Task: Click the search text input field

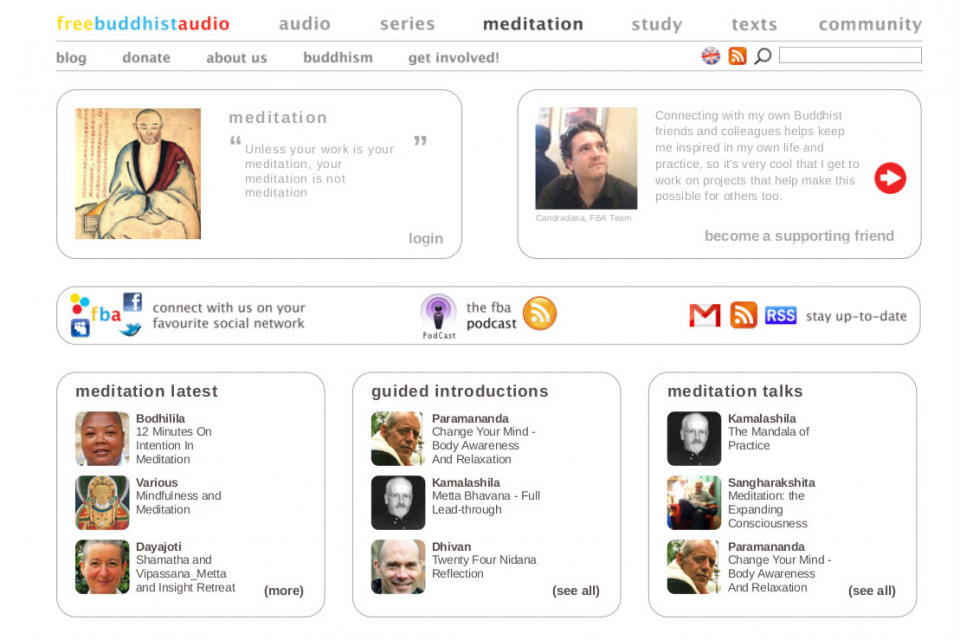Action: (850, 55)
